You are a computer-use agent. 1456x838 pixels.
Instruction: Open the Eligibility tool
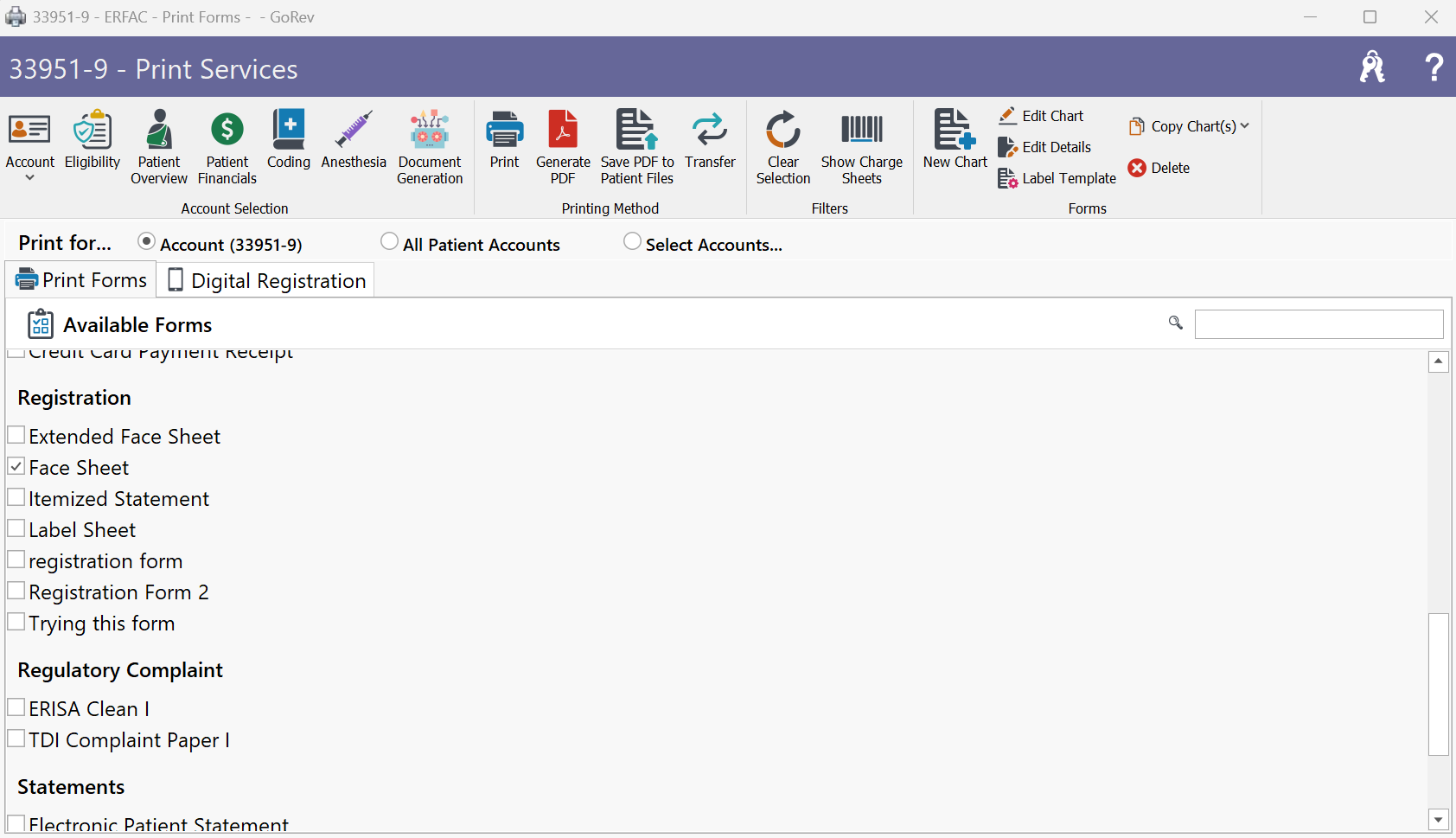pos(93,140)
